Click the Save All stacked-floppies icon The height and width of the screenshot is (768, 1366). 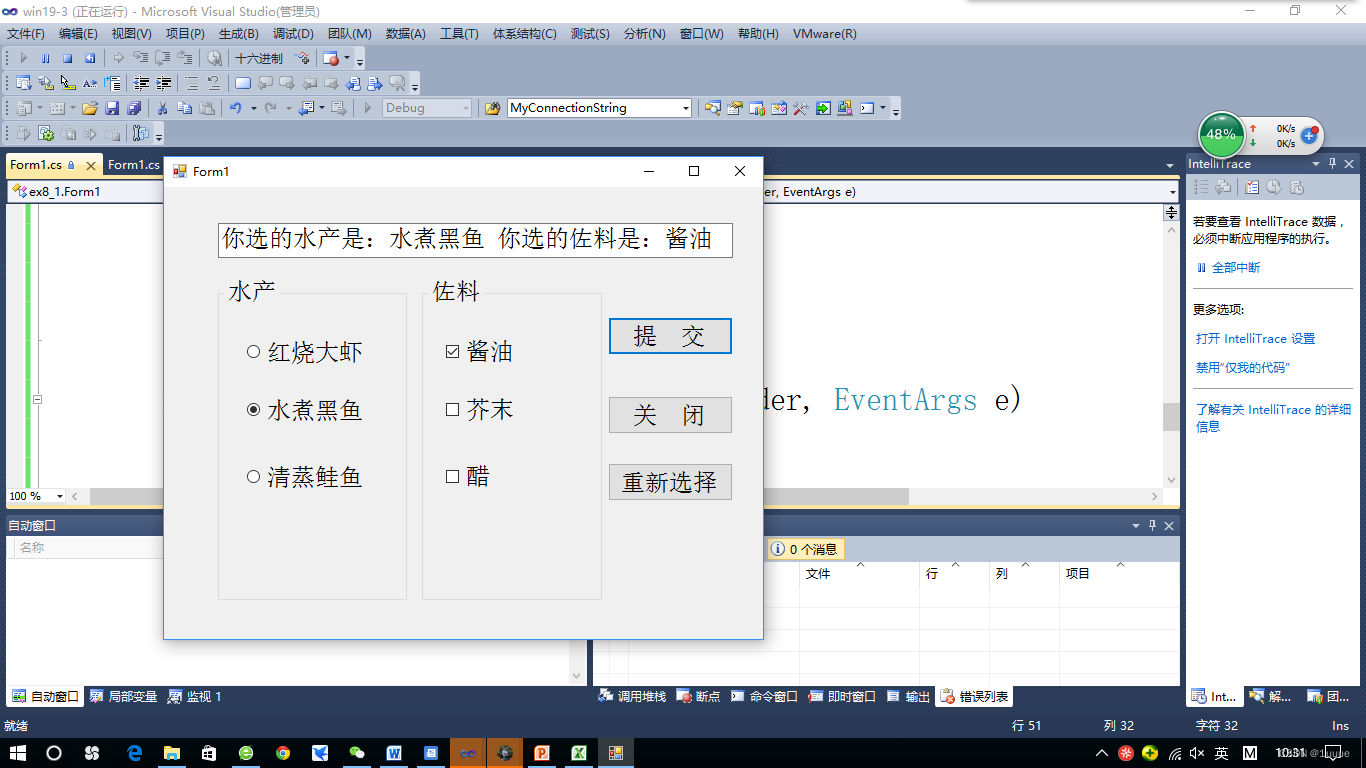click(x=134, y=108)
